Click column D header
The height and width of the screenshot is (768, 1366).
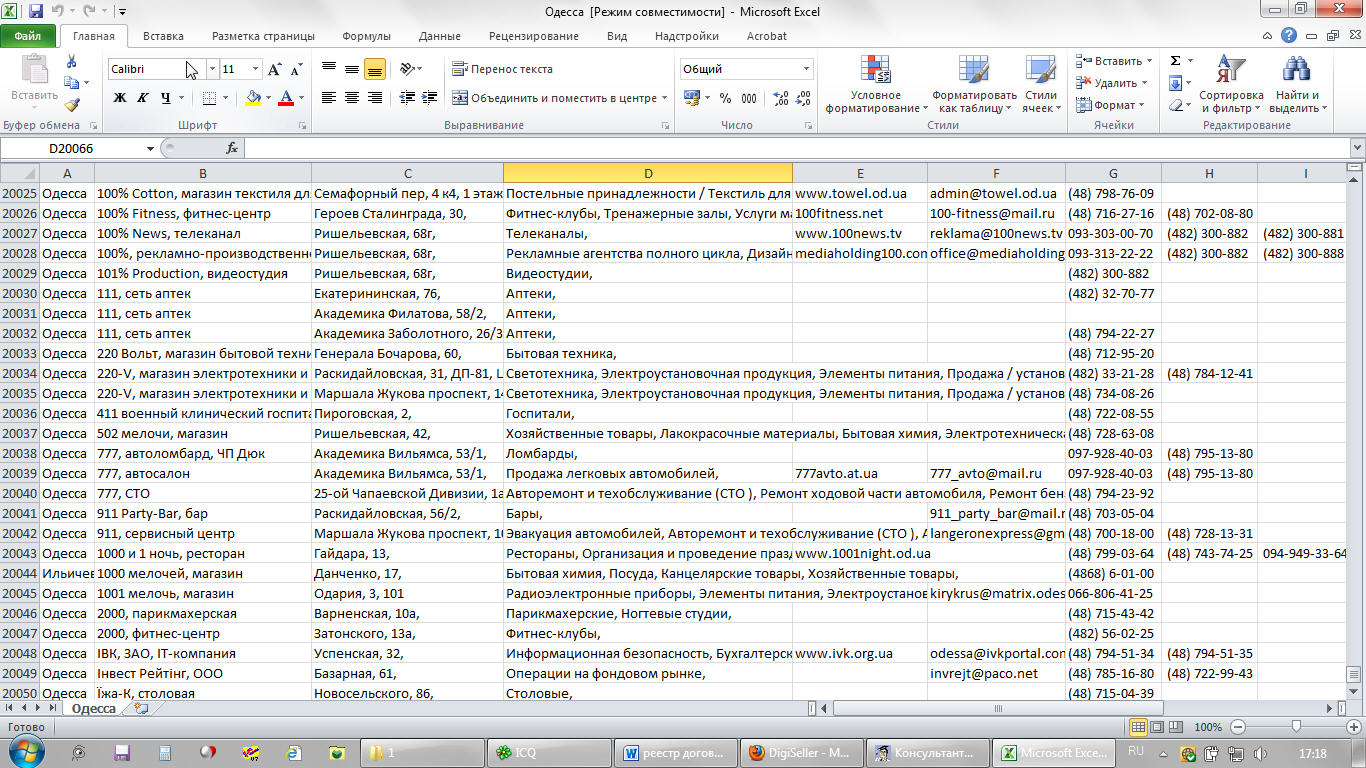pyautogui.click(x=648, y=173)
